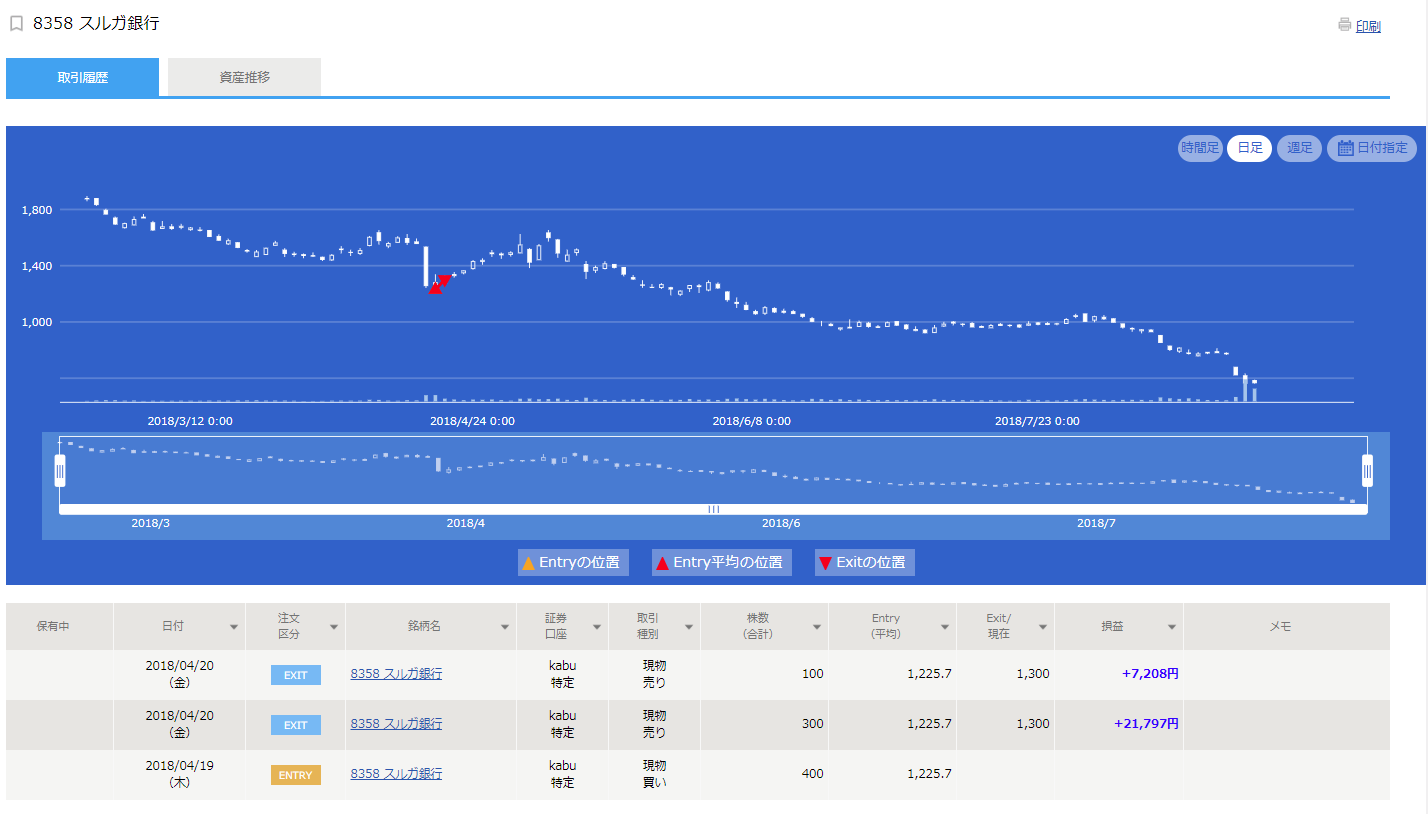1428x814 pixels.
Task: Open the 日付指定 calendar picker
Action: pyautogui.click(x=1371, y=148)
